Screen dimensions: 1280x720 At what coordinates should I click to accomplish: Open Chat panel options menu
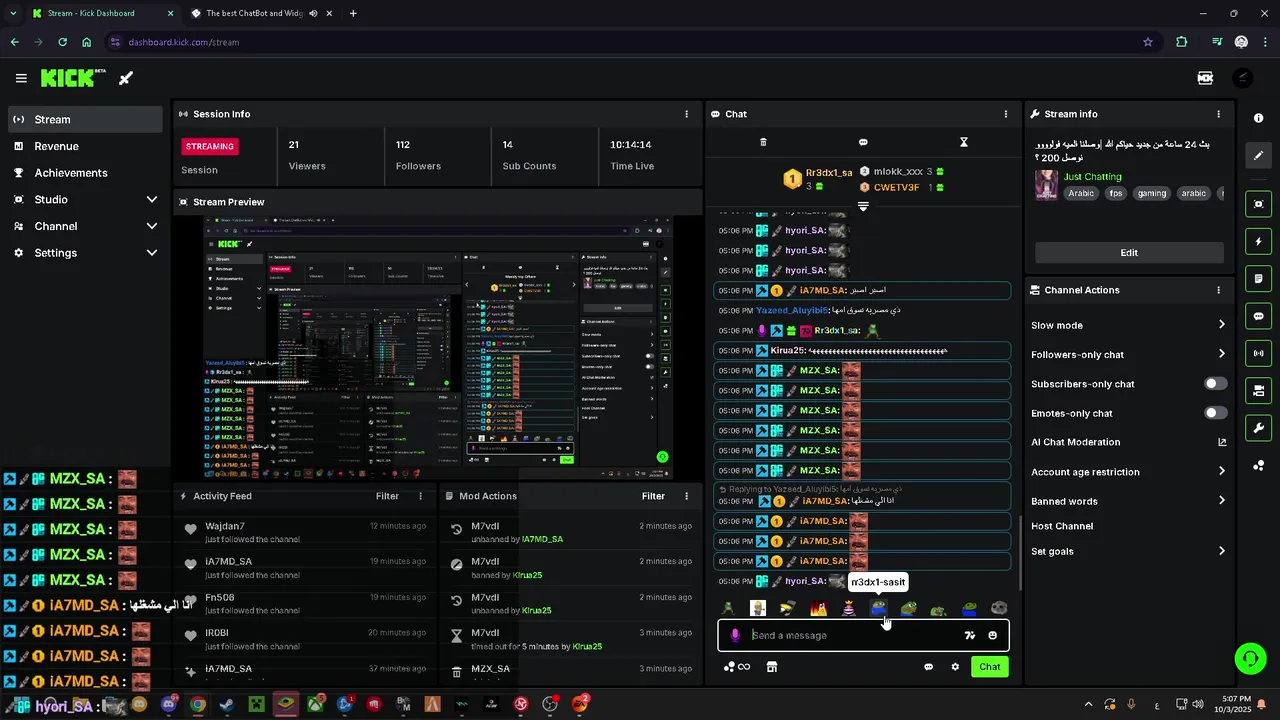pyautogui.click(x=1006, y=114)
